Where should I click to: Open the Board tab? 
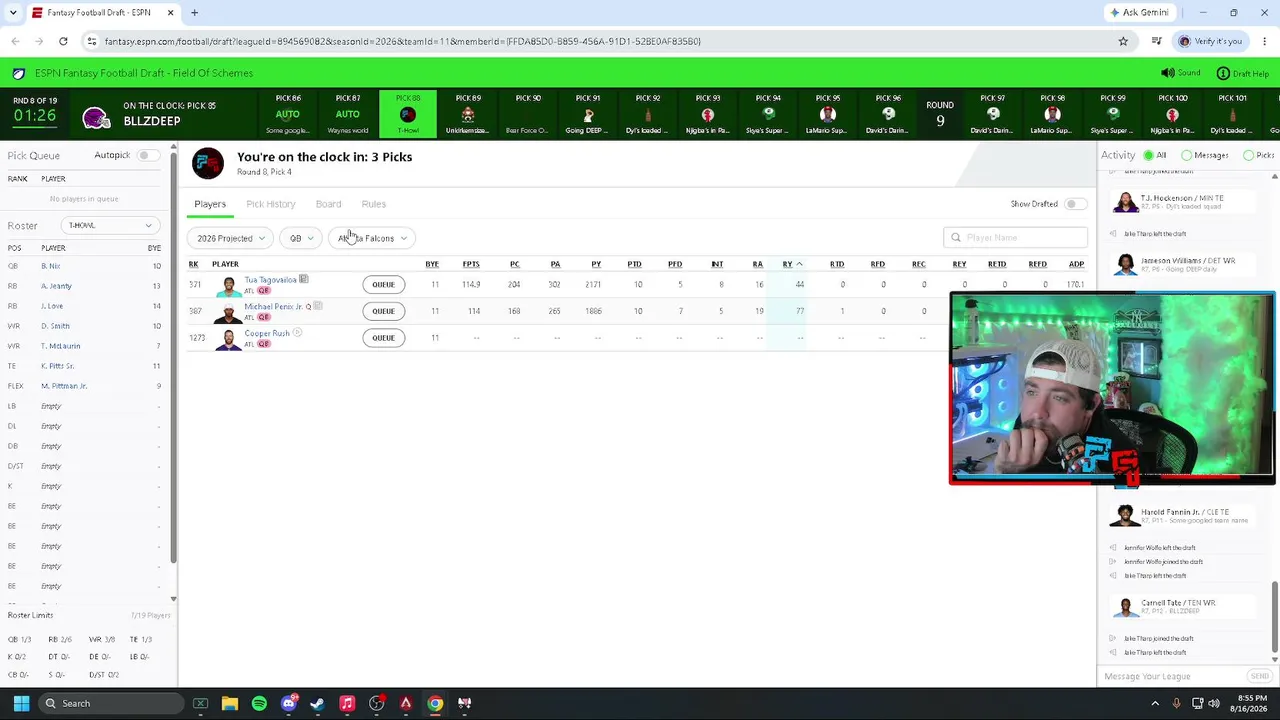(328, 204)
